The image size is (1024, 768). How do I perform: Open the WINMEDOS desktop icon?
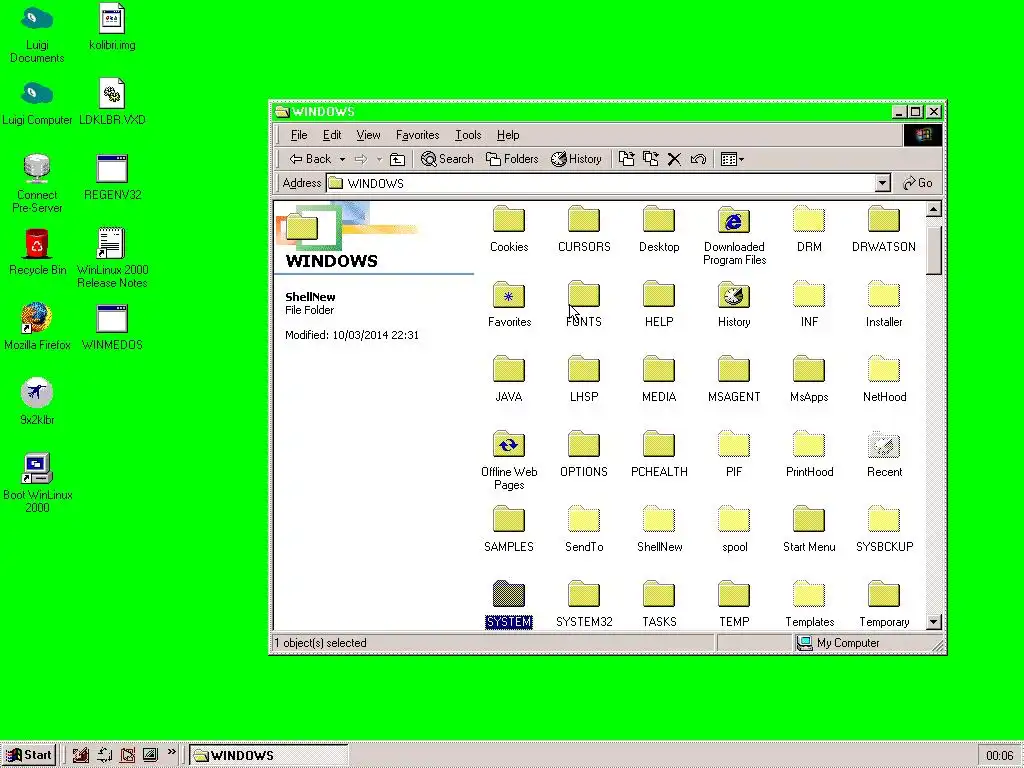(x=112, y=327)
